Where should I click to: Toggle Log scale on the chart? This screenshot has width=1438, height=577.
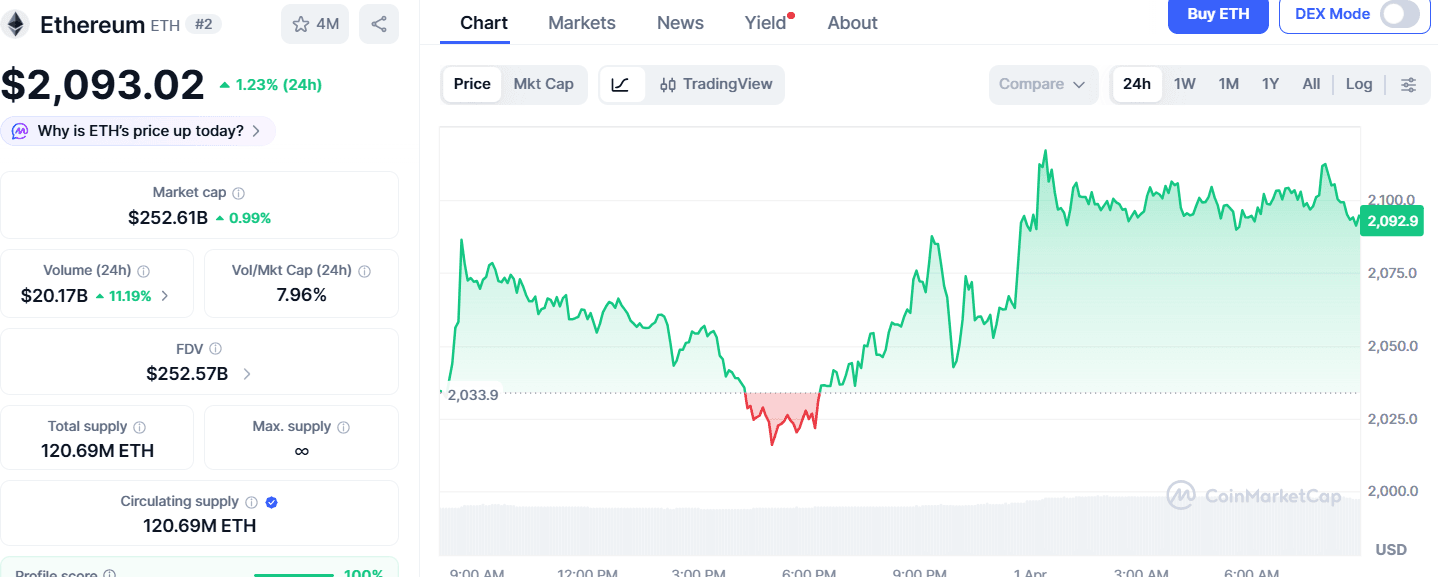[x=1358, y=84]
